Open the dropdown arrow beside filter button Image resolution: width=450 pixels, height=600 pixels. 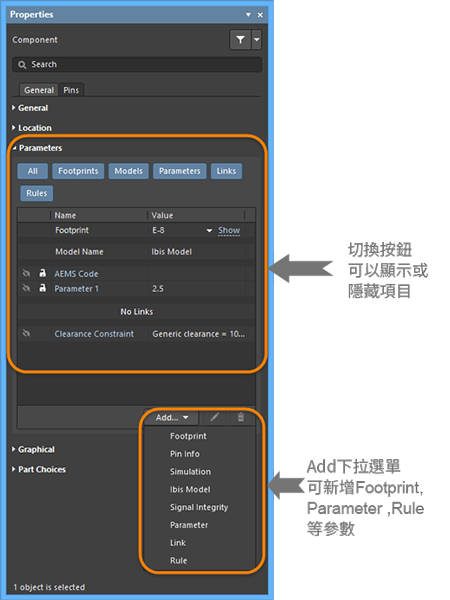(257, 39)
